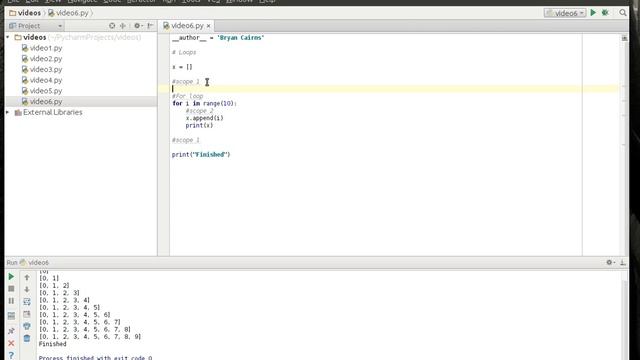Image resolution: width=640 pixels, height=360 pixels.
Task: Click the '# Loops' comment line
Action: point(184,52)
